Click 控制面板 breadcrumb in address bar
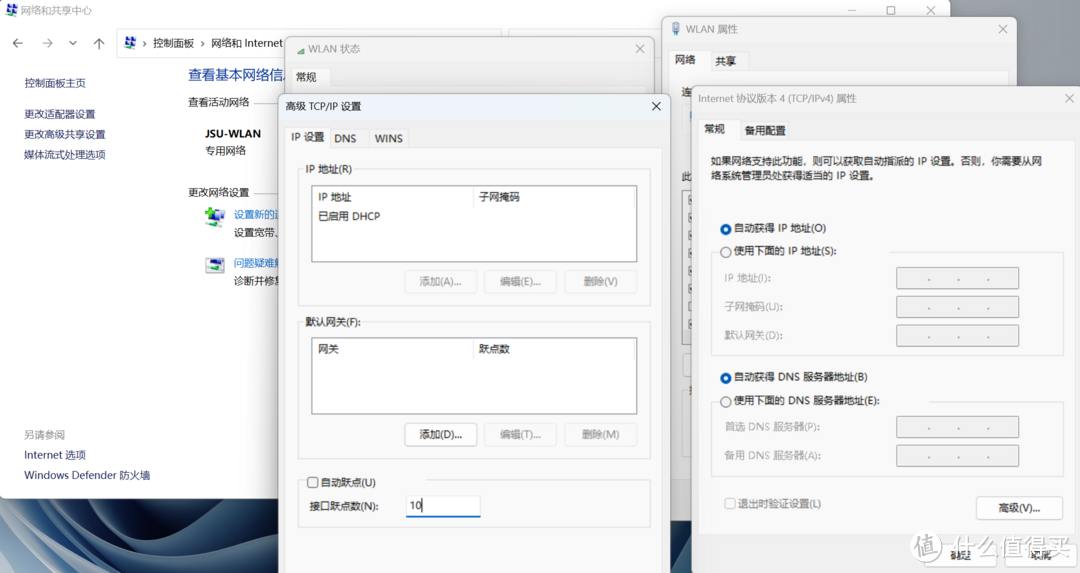The width and height of the screenshot is (1080, 573). click(174, 43)
